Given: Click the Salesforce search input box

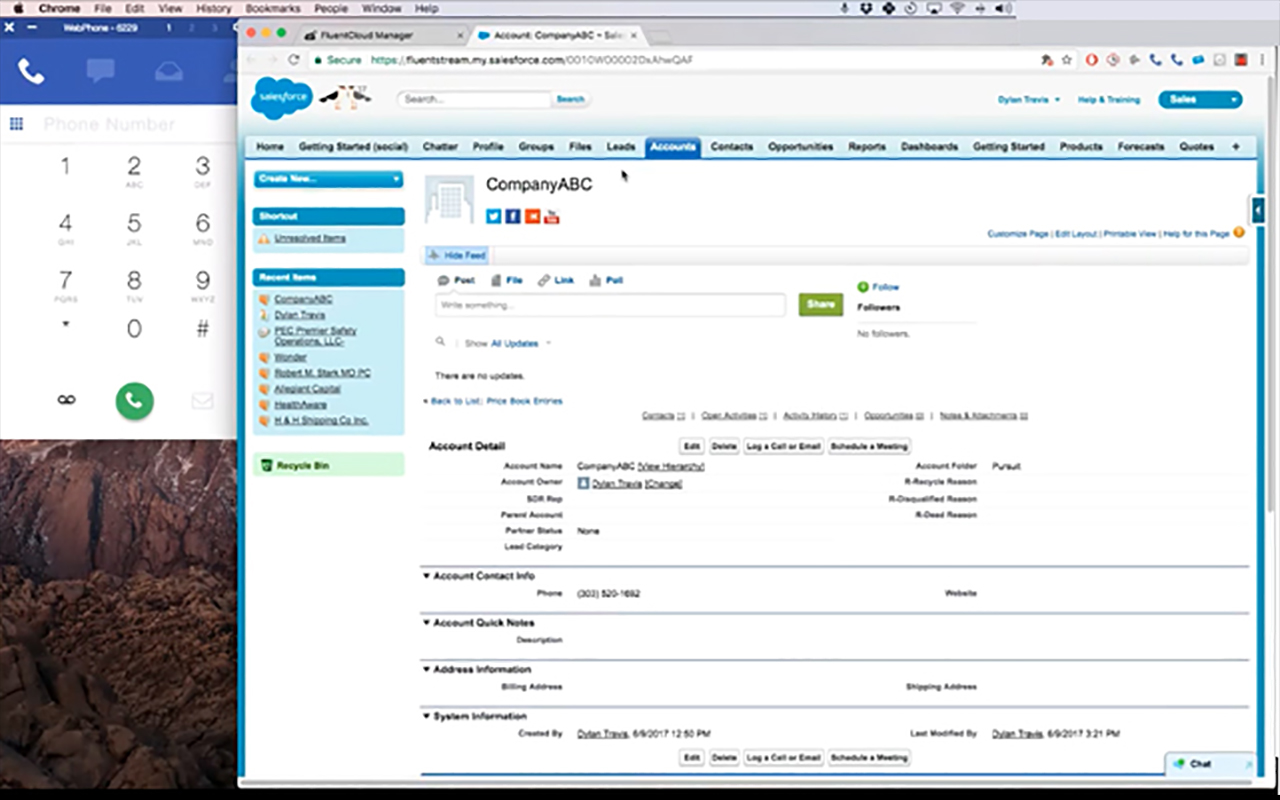Looking at the screenshot, I should 475,99.
